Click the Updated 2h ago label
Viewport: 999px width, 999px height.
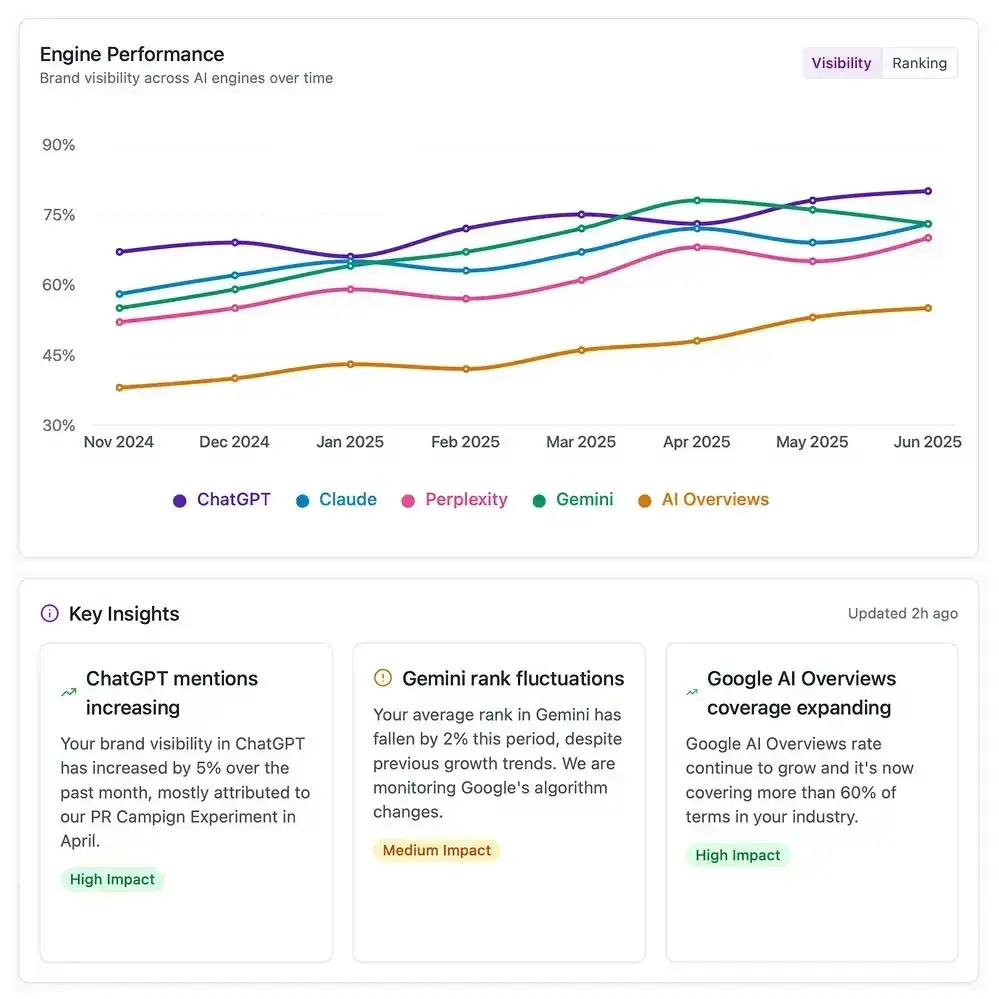click(x=902, y=613)
